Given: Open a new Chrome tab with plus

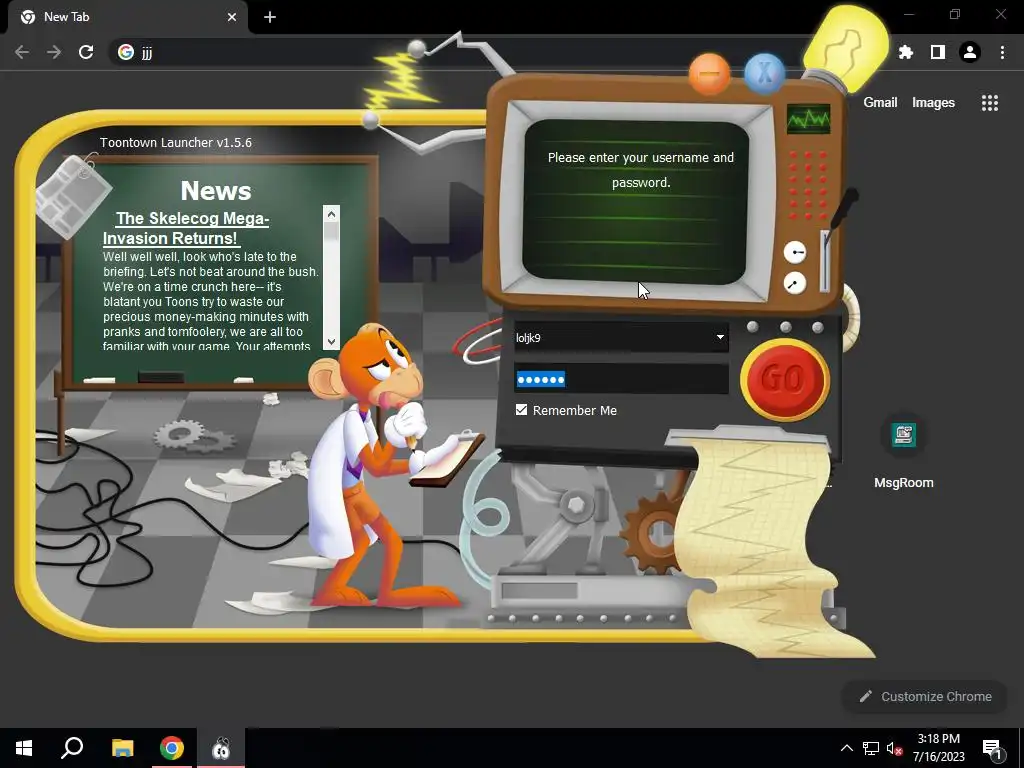Looking at the screenshot, I should pos(270,17).
